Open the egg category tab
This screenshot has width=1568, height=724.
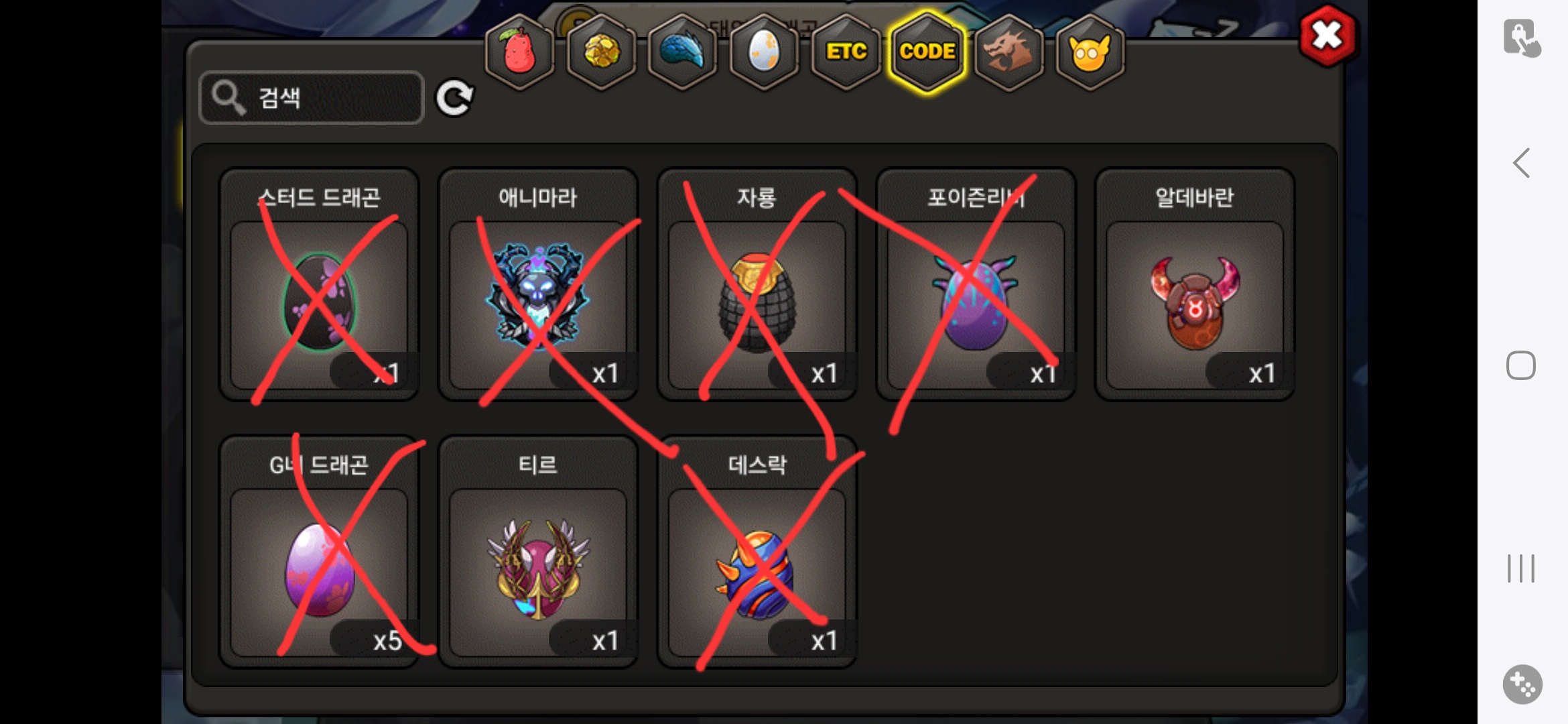[764, 52]
